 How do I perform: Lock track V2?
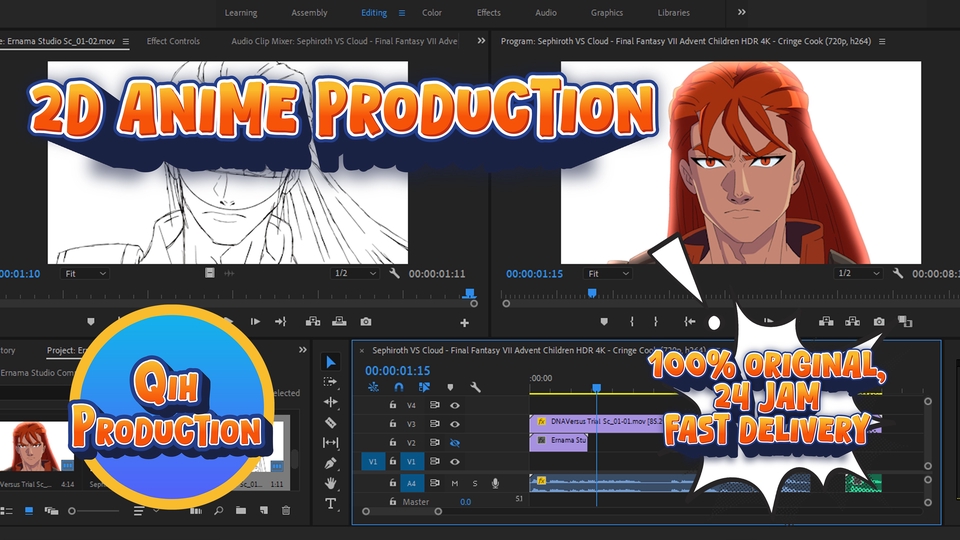[392, 442]
